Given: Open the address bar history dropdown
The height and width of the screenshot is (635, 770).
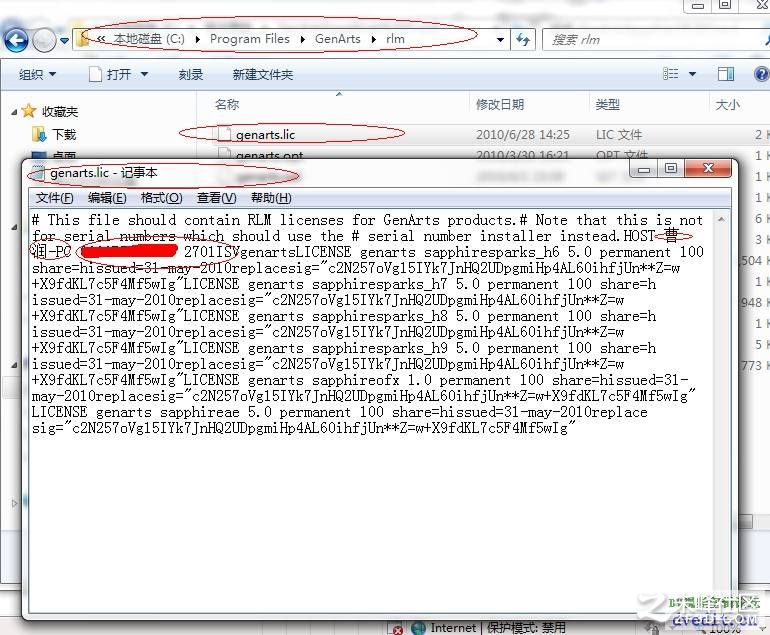Looking at the screenshot, I should [500, 40].
